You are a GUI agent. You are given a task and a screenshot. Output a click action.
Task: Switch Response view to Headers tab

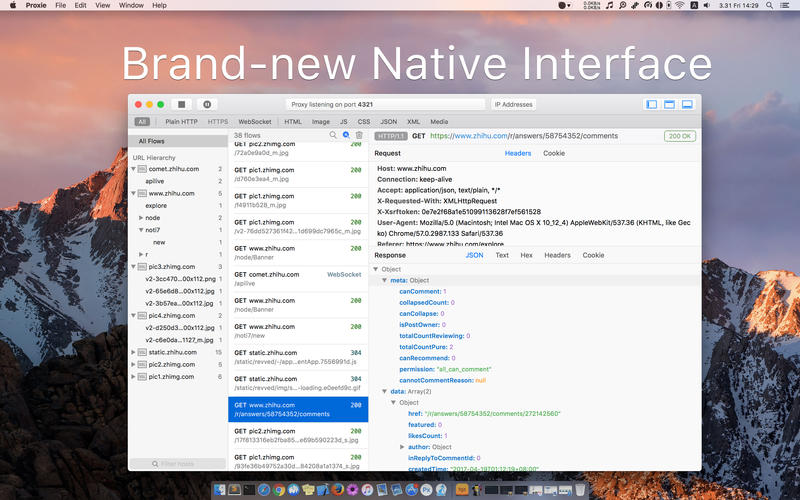pyautogui.click(x=557, y=255)
